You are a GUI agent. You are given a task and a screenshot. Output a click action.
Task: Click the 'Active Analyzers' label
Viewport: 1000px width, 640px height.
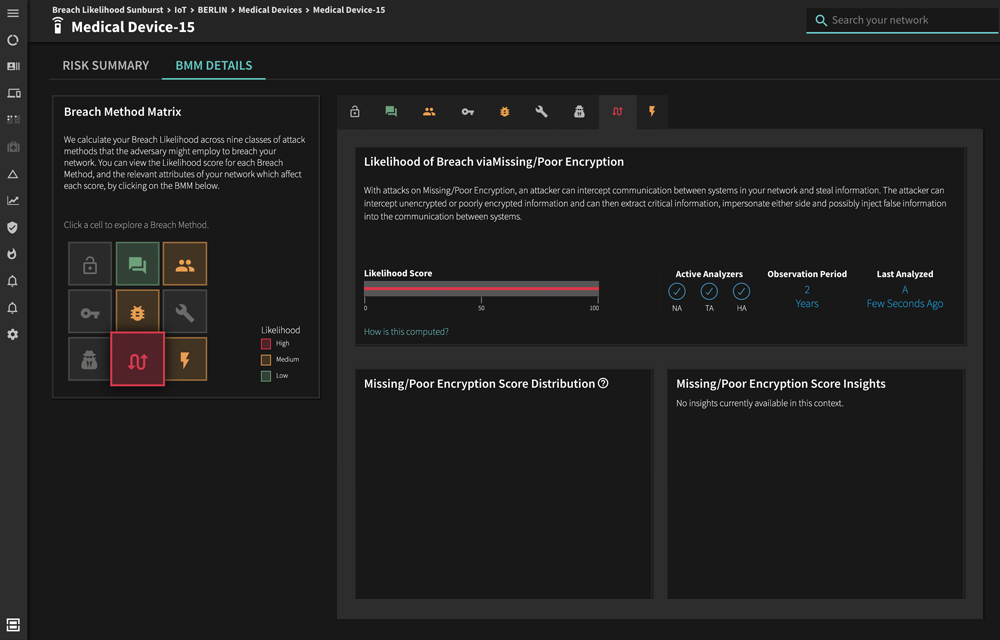pos(709,273)
